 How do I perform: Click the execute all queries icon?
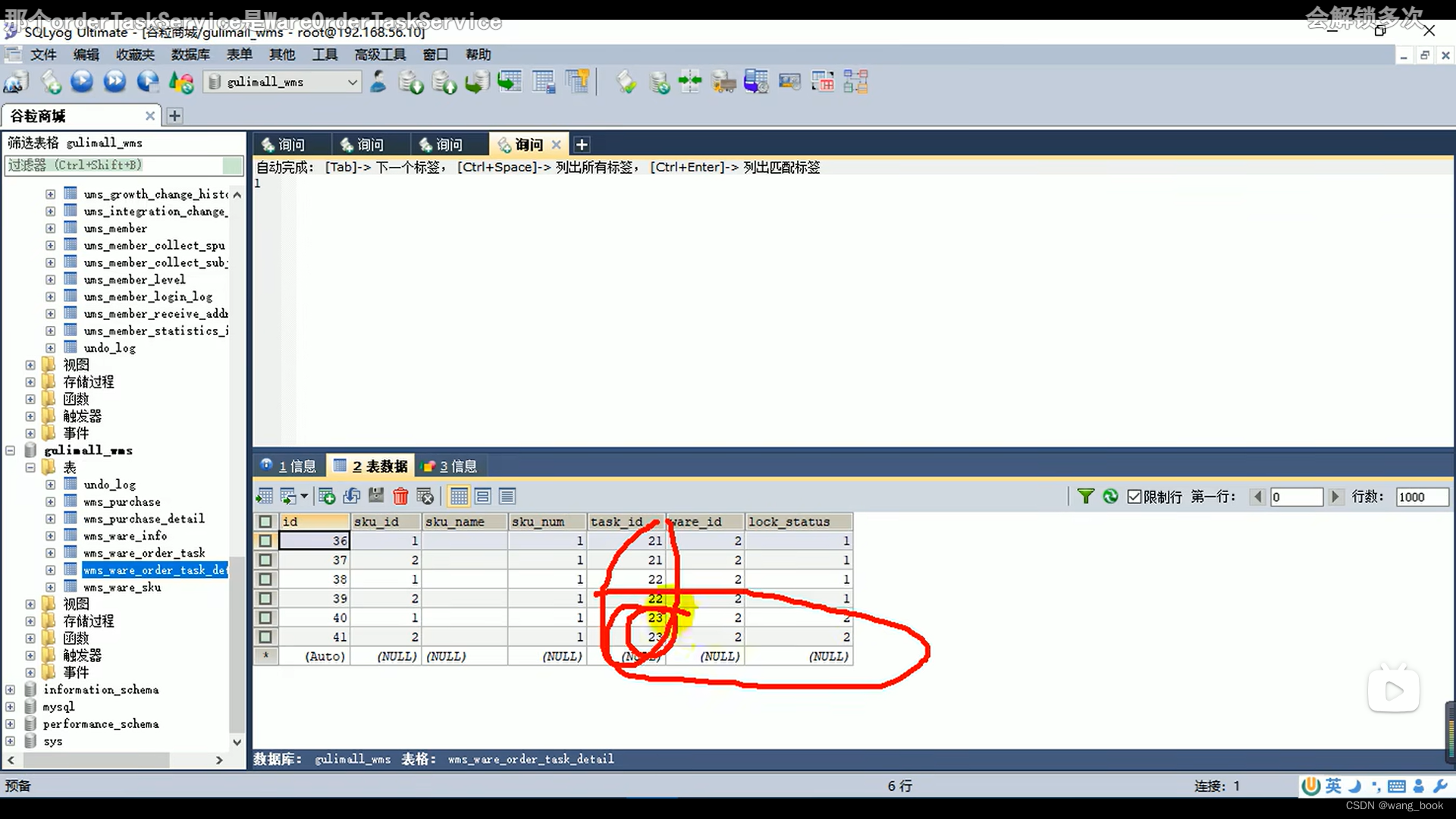(x=115, y=82)
